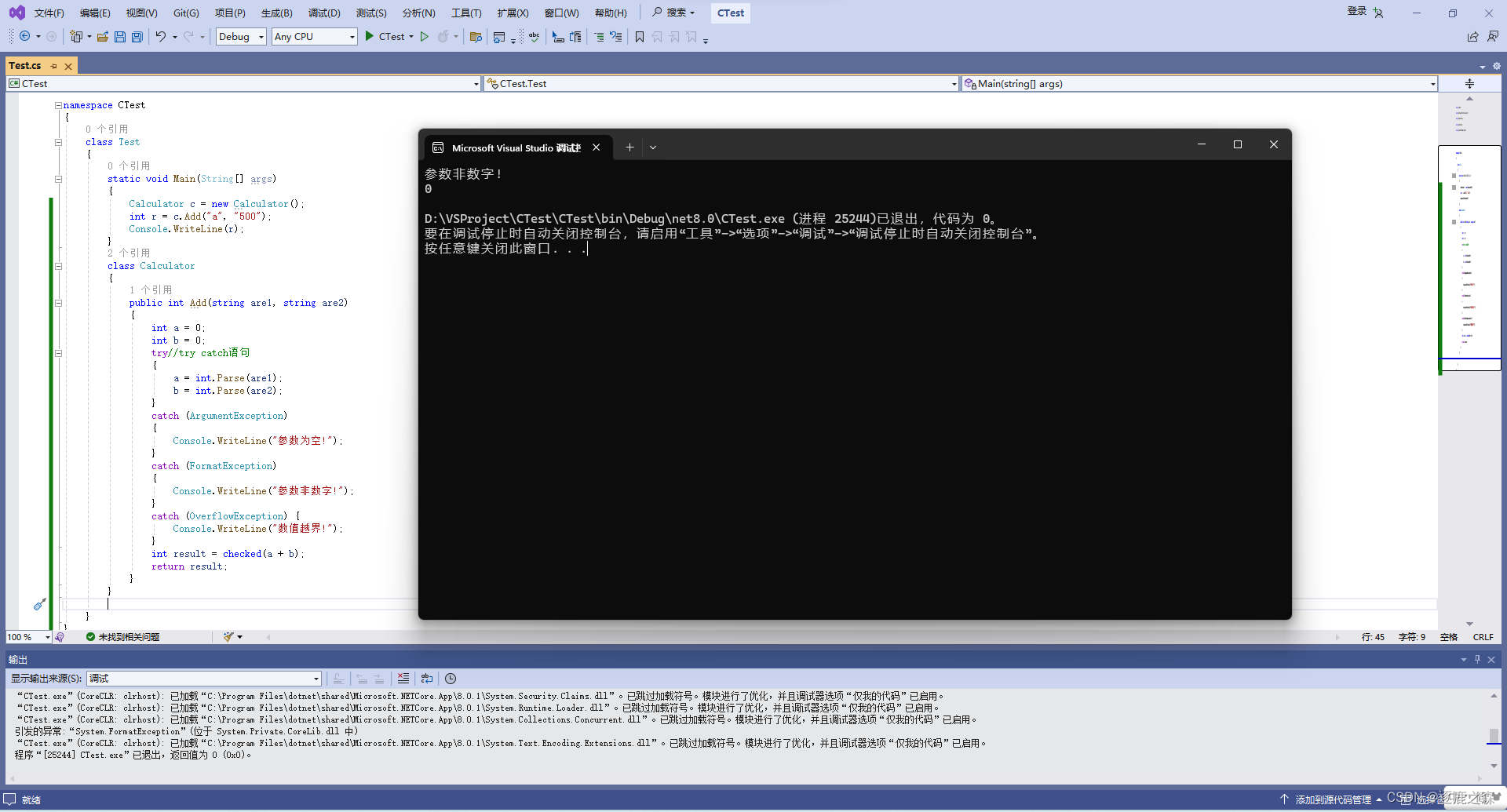Screen dimensions: 1507x812
Task: Click the editor tab settings gear icon
Action: [1497, 66]
